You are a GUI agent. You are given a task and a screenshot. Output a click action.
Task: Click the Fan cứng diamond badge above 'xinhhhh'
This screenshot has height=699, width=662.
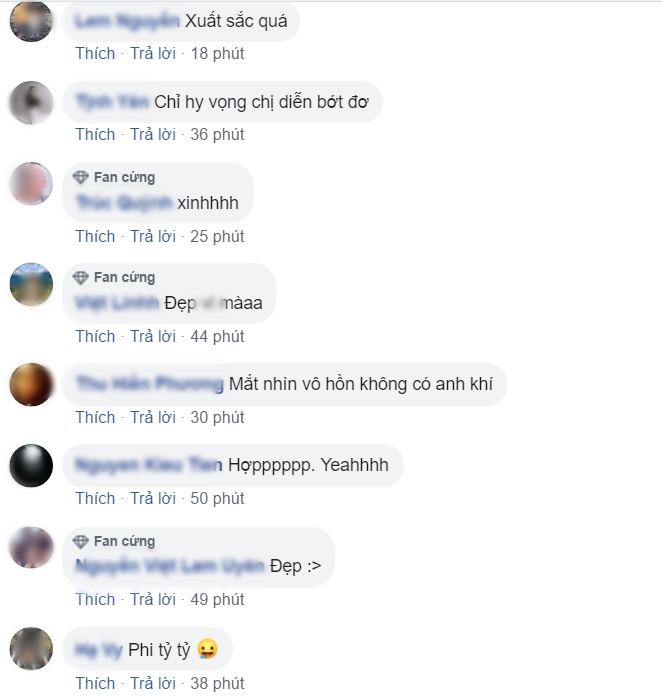point(81,177)
